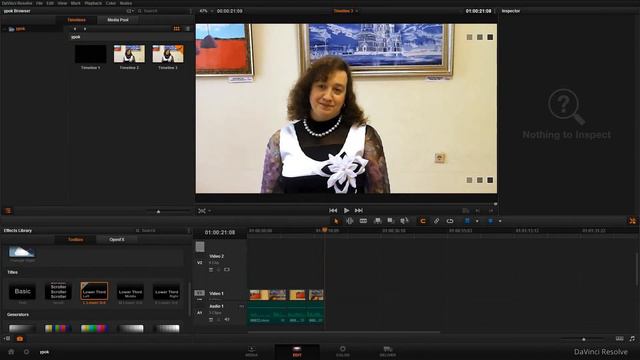Switch browser to list view
Image resolution: width=640 pixels, height=360 pixels.
188,29
